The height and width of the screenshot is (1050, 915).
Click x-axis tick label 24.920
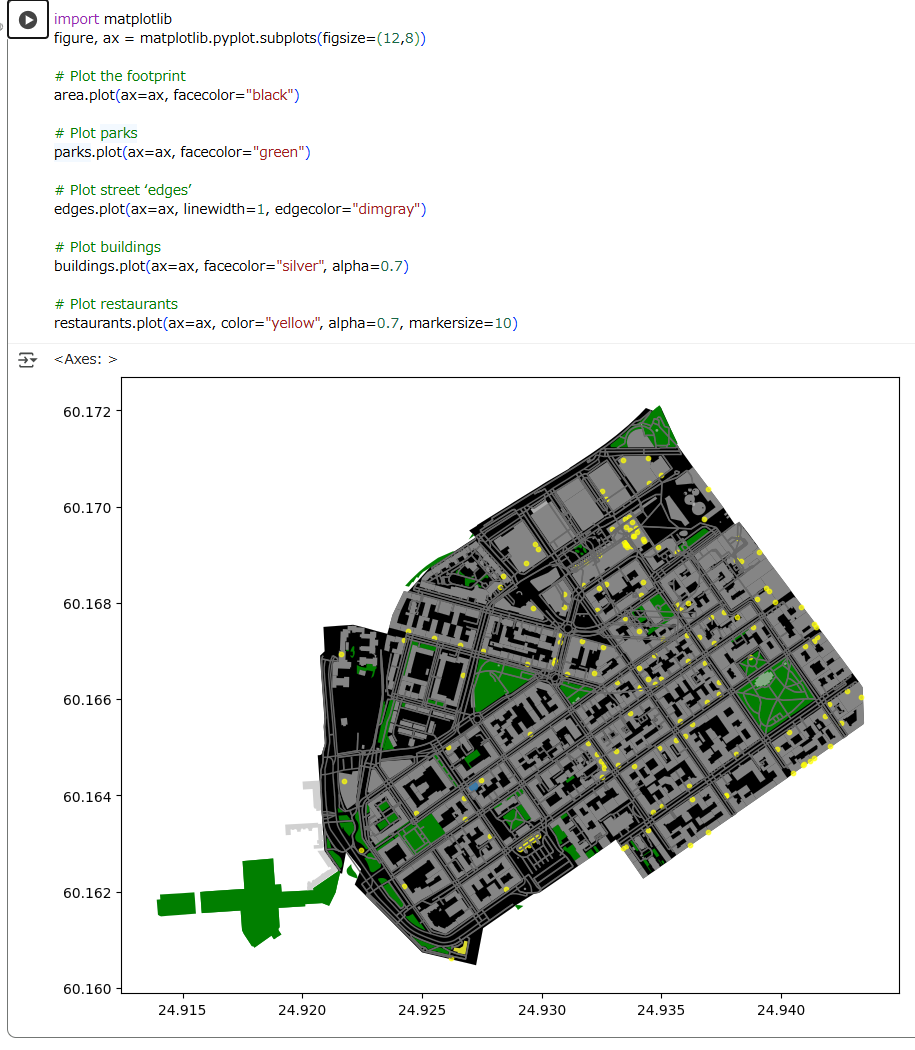click(x=302, y=1010)
